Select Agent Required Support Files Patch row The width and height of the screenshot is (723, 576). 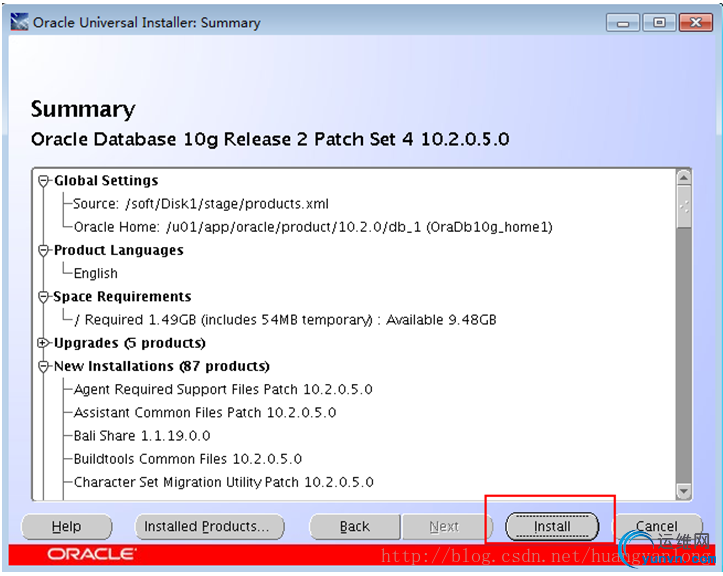coord(223,389)
